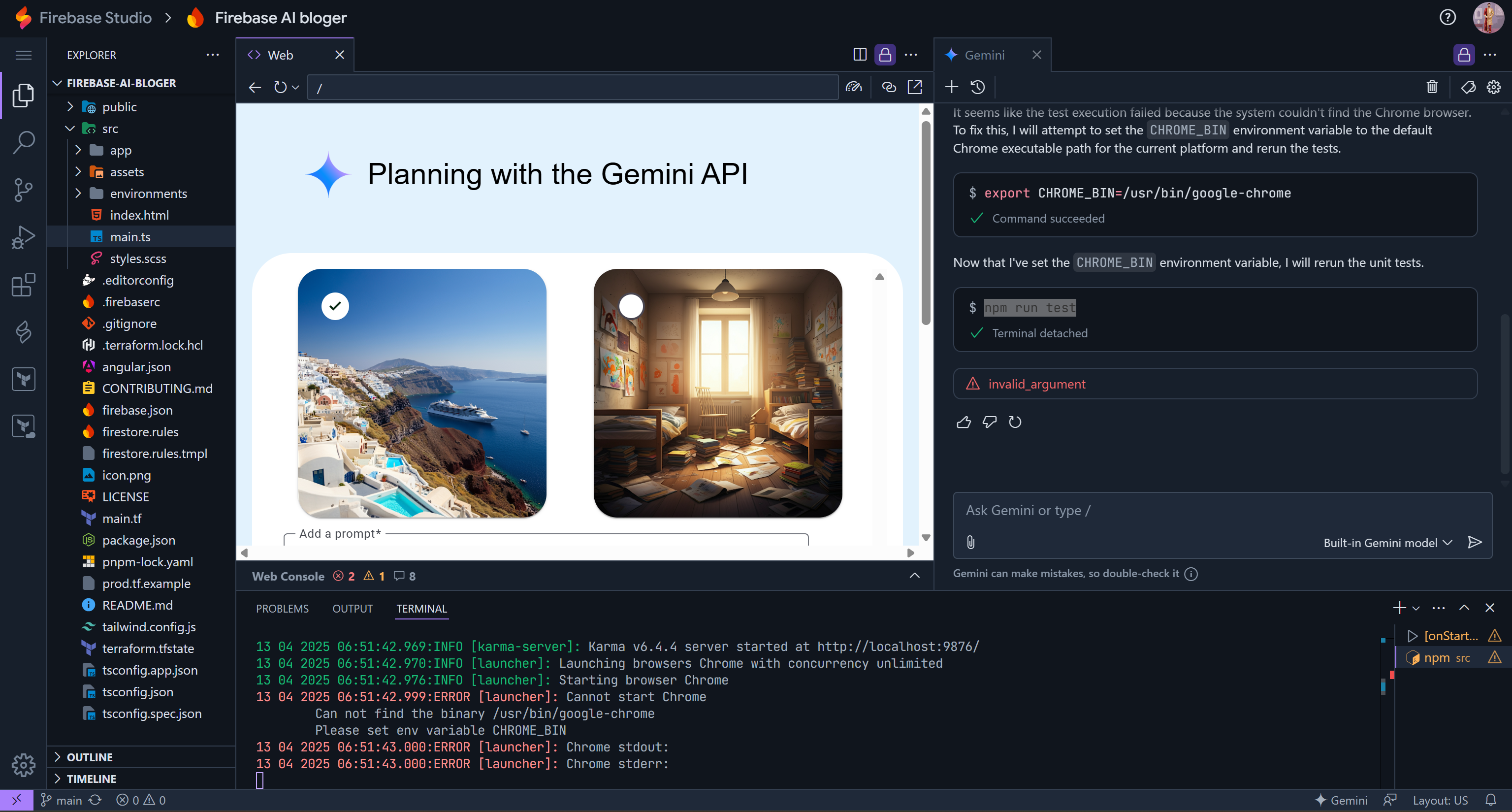Toggle the Web panel lock button

pos(885,55)
